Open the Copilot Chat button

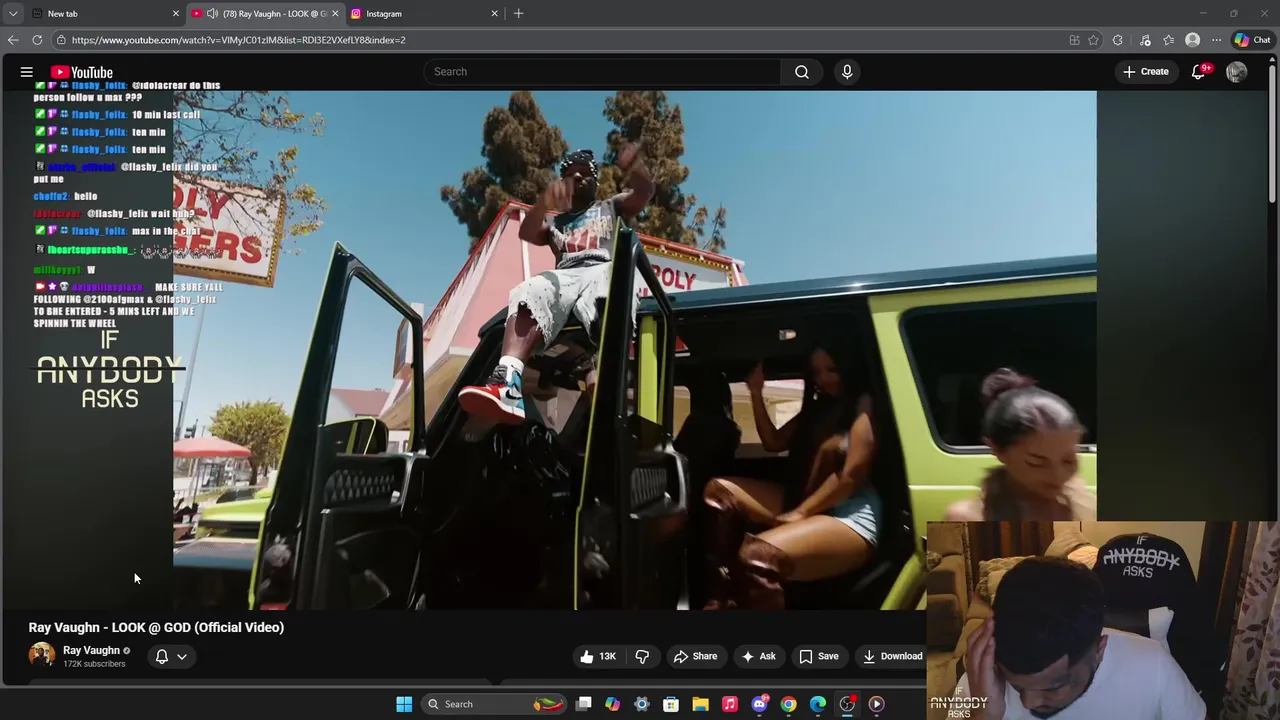point(1253,40)
